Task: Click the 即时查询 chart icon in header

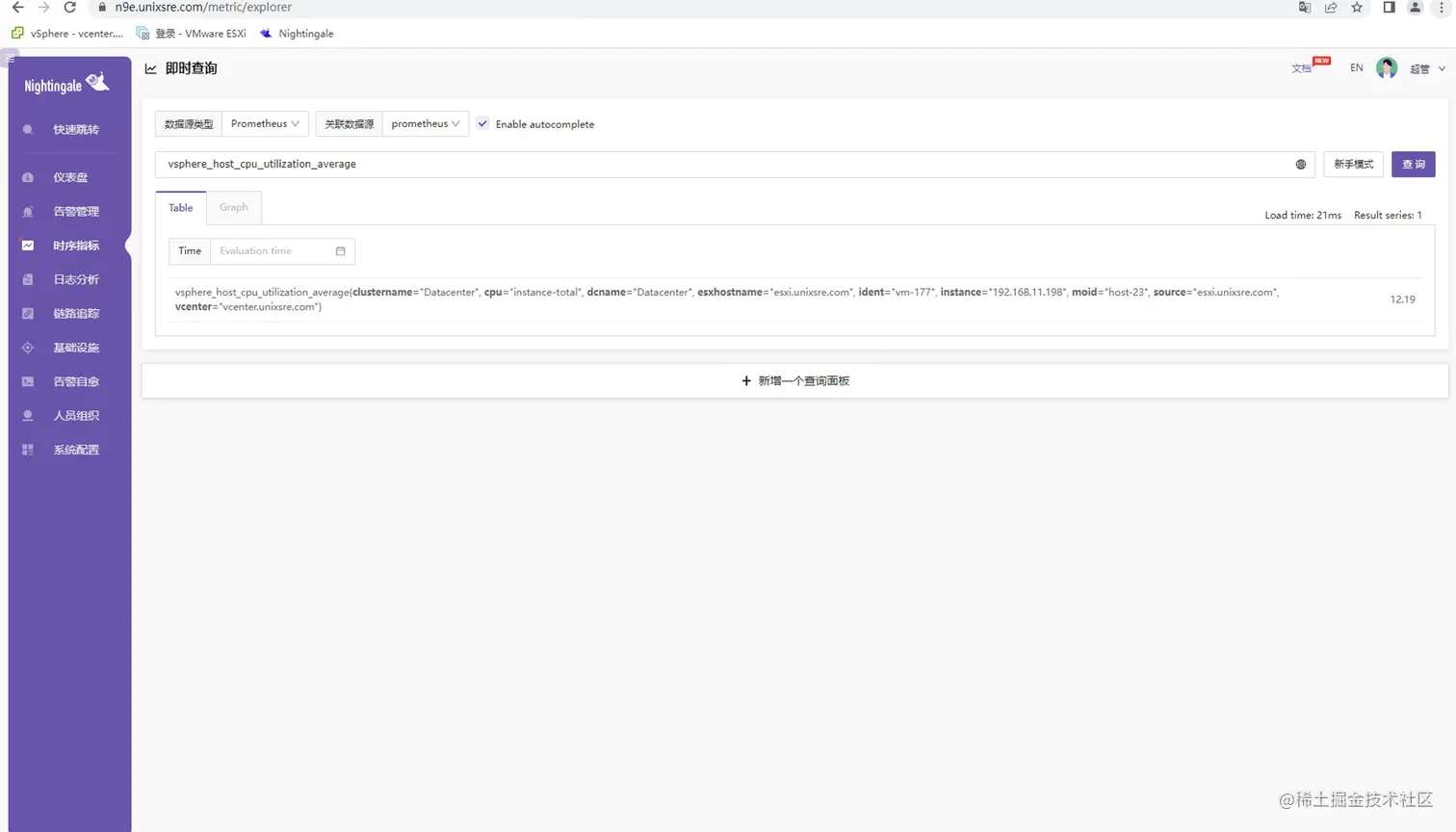Action: 151,68
